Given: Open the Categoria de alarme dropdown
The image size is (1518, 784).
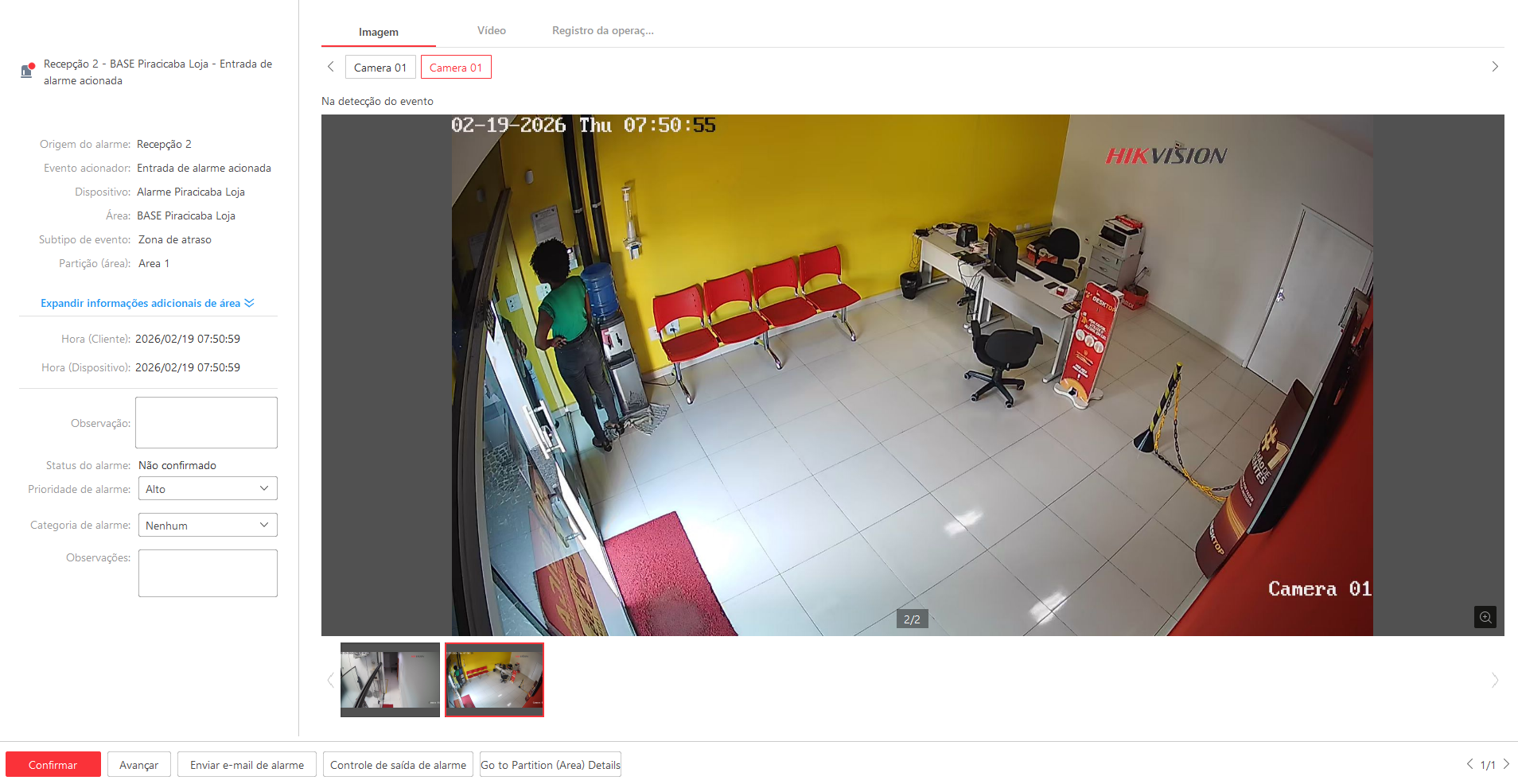Looking at the screenshot, I should click(x=207, y=526).
